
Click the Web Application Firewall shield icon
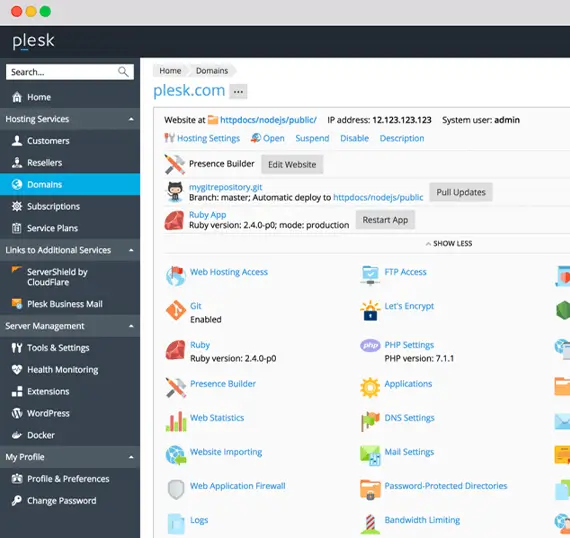pos(176,489)
